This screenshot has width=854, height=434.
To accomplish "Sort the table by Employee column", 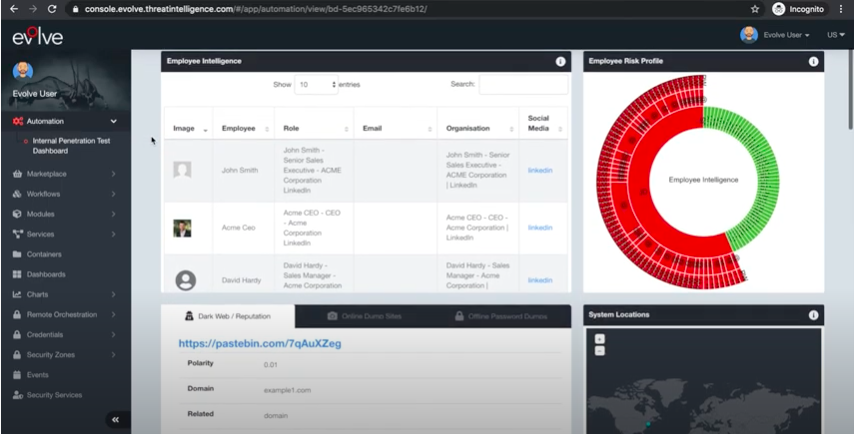I will 244,129.
